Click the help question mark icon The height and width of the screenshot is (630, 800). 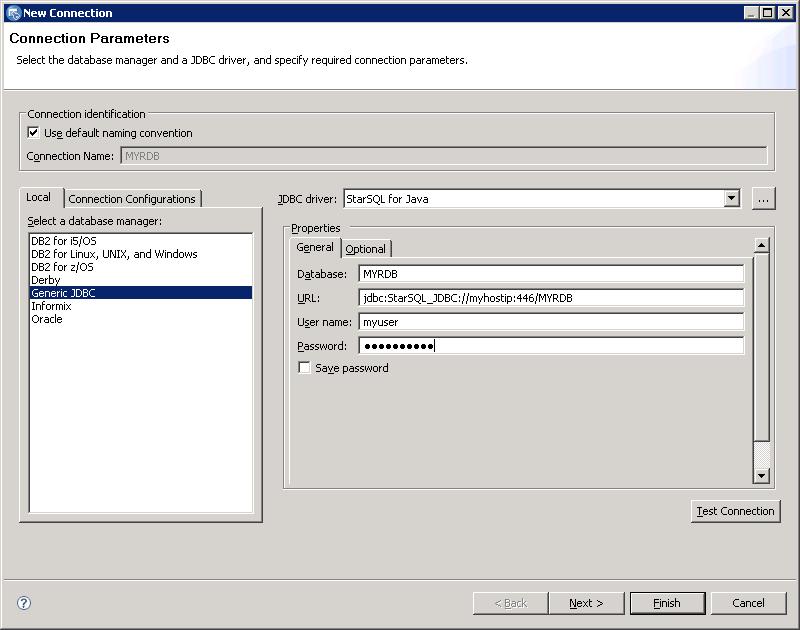pos(24,603)
